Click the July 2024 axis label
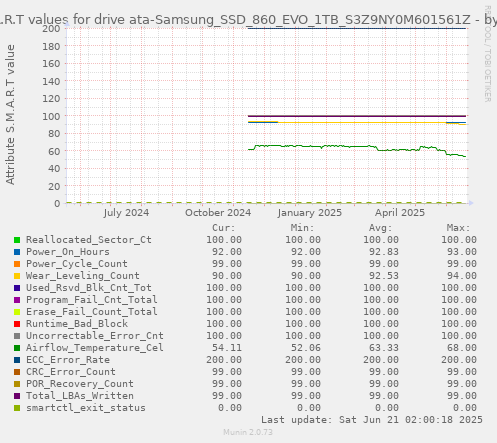Viewport: 497px width, 443px height. click(126, 213)
